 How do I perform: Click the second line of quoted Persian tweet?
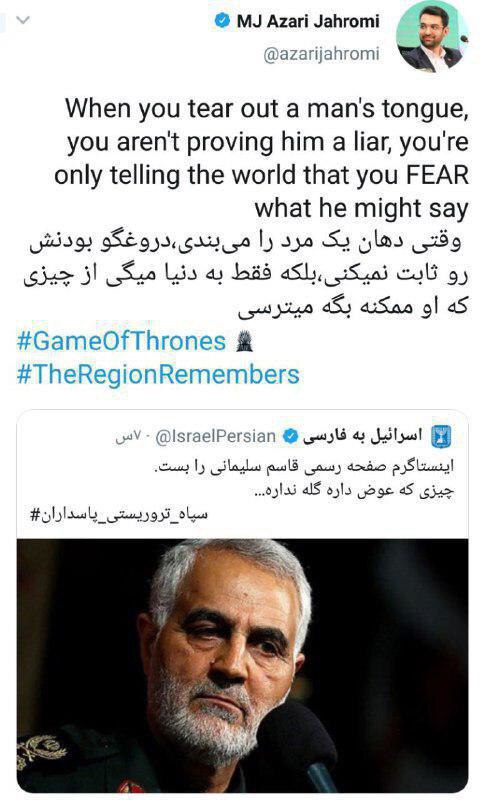[x=354, y=491]
